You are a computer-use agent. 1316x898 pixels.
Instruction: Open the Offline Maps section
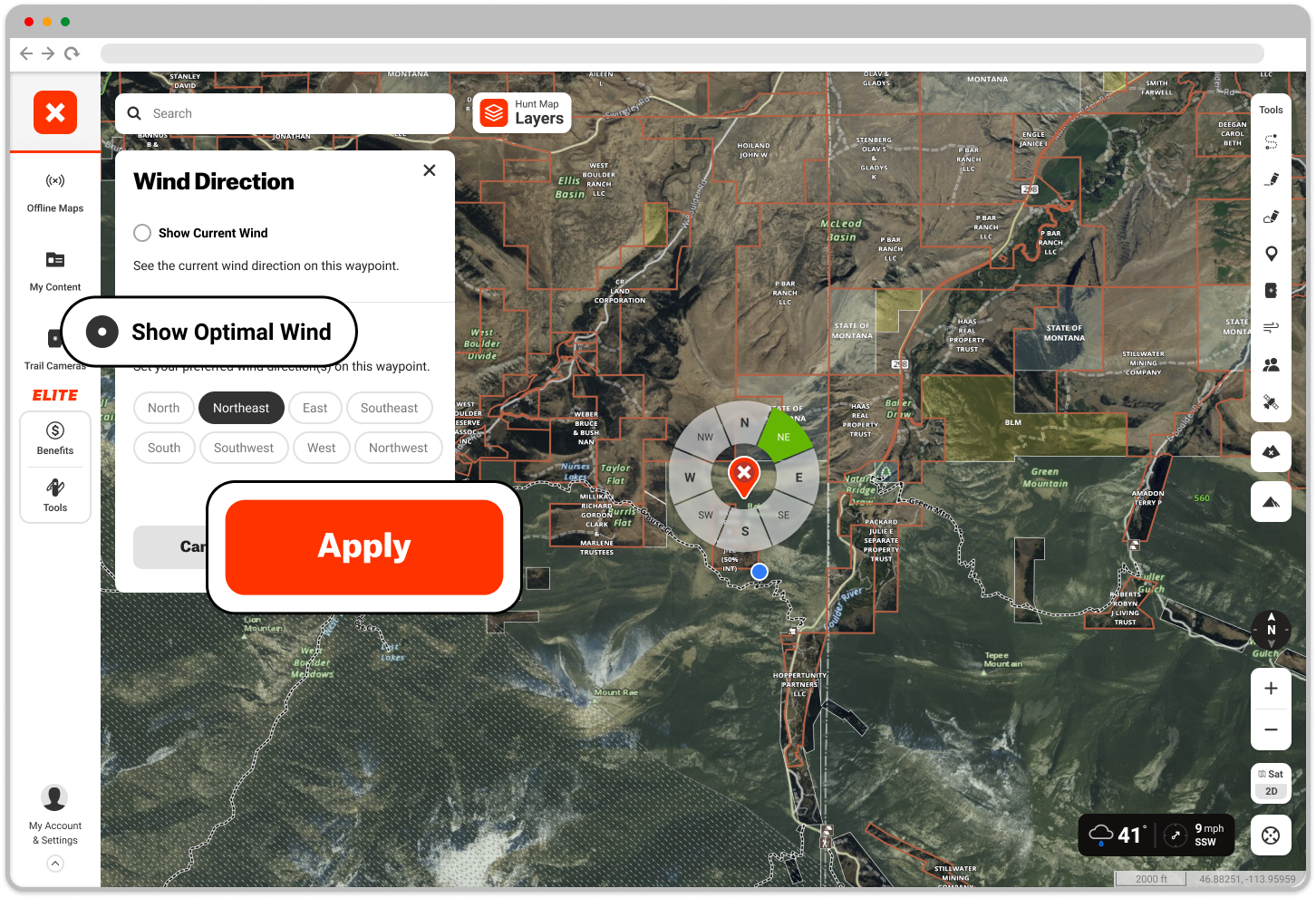coord(54,192)
